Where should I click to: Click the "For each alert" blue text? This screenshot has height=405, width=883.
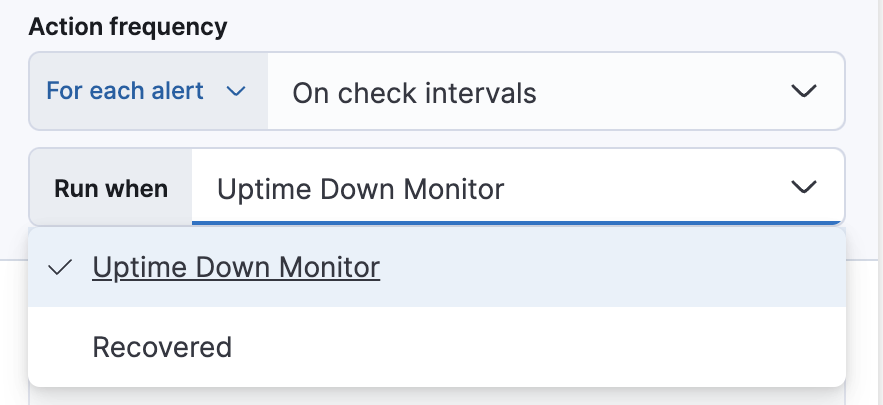[x=125, y=92]
